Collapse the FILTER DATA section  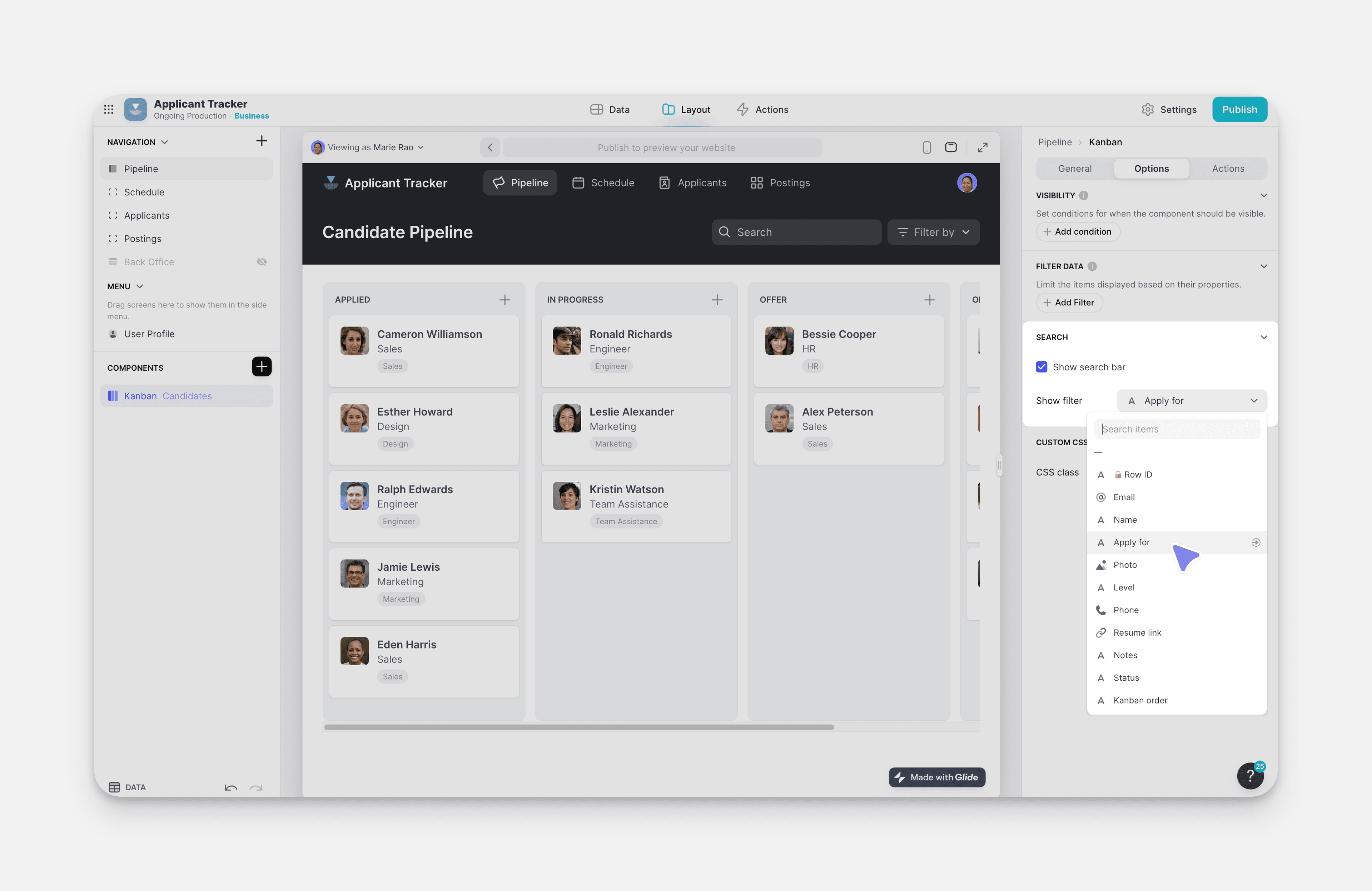pyautogui.click(x=1264, y=266)
